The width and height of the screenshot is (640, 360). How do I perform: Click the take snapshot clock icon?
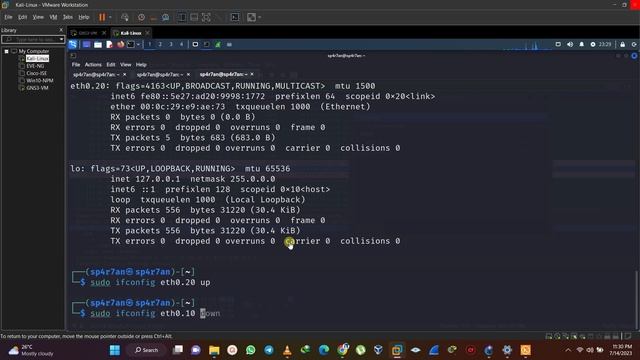coord(141,17)
